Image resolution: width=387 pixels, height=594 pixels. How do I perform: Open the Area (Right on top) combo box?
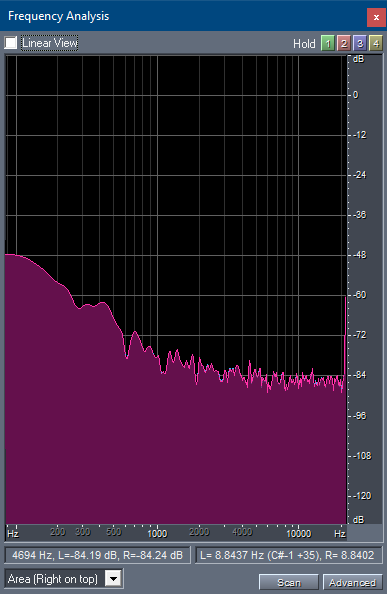pos(64,578)
